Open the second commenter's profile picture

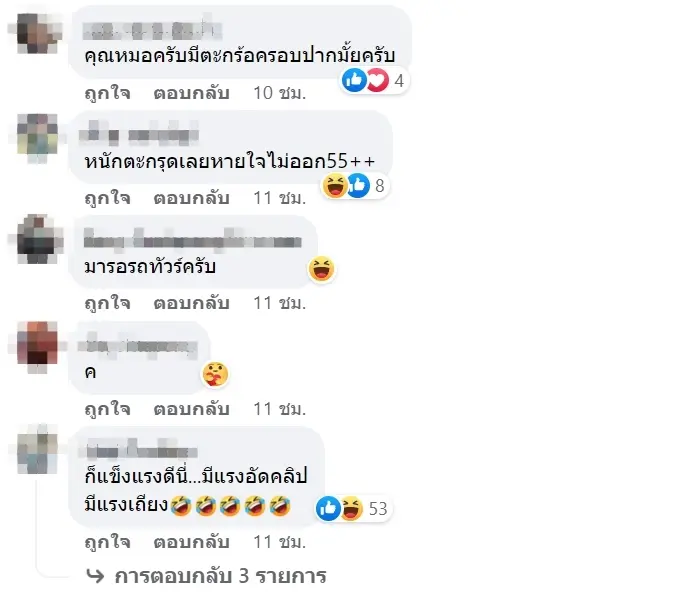(x=37, y=138)
